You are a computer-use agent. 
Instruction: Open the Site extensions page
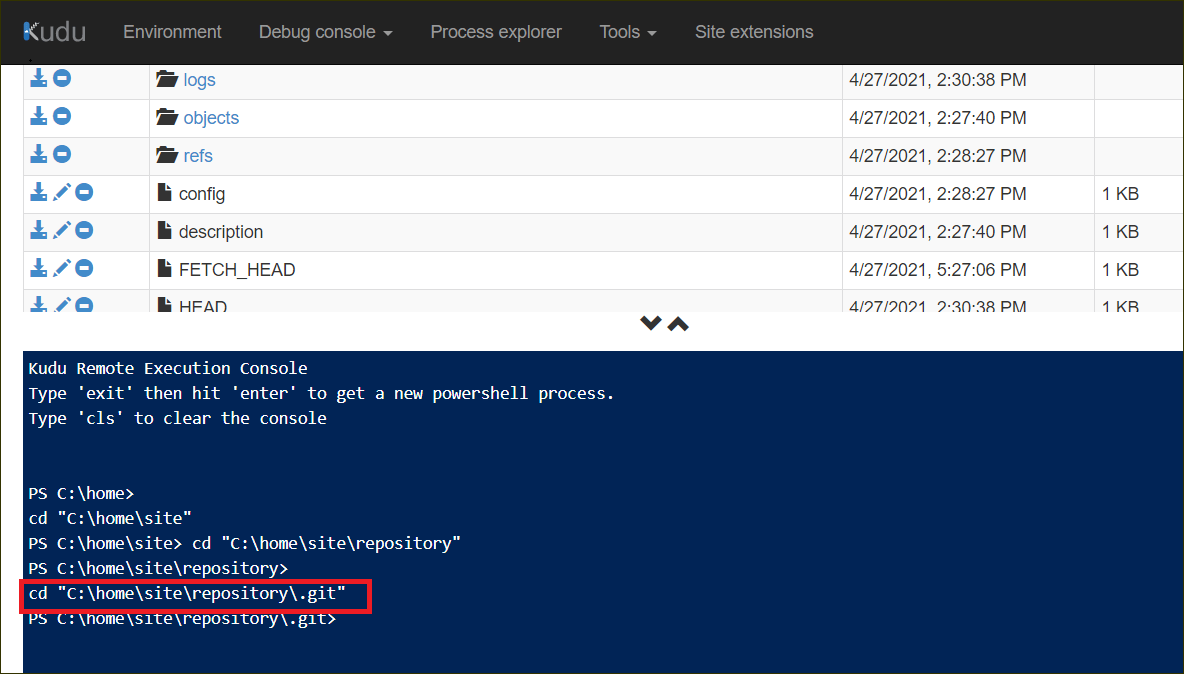754,32
